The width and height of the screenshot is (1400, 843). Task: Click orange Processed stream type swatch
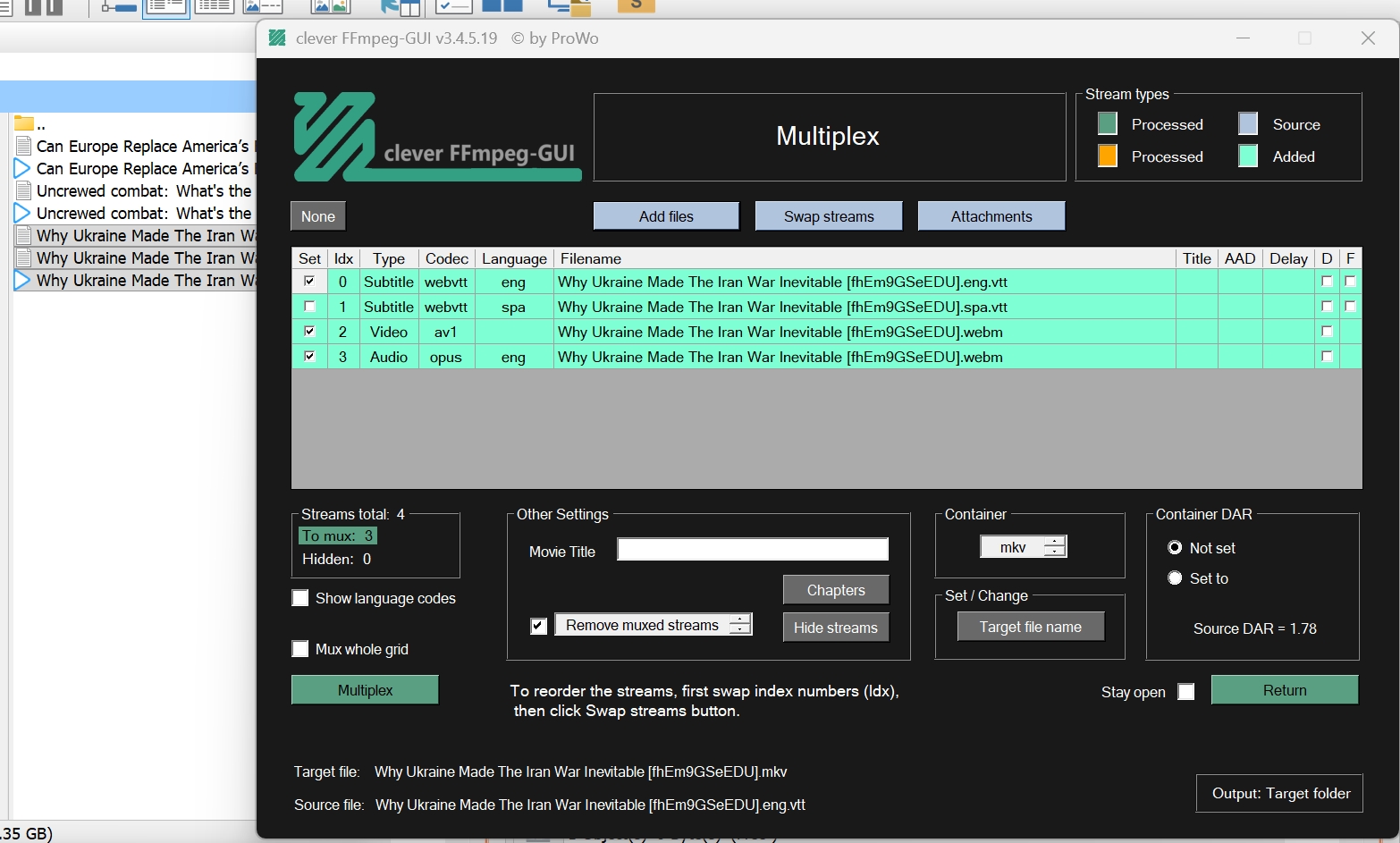point(1107,156)
